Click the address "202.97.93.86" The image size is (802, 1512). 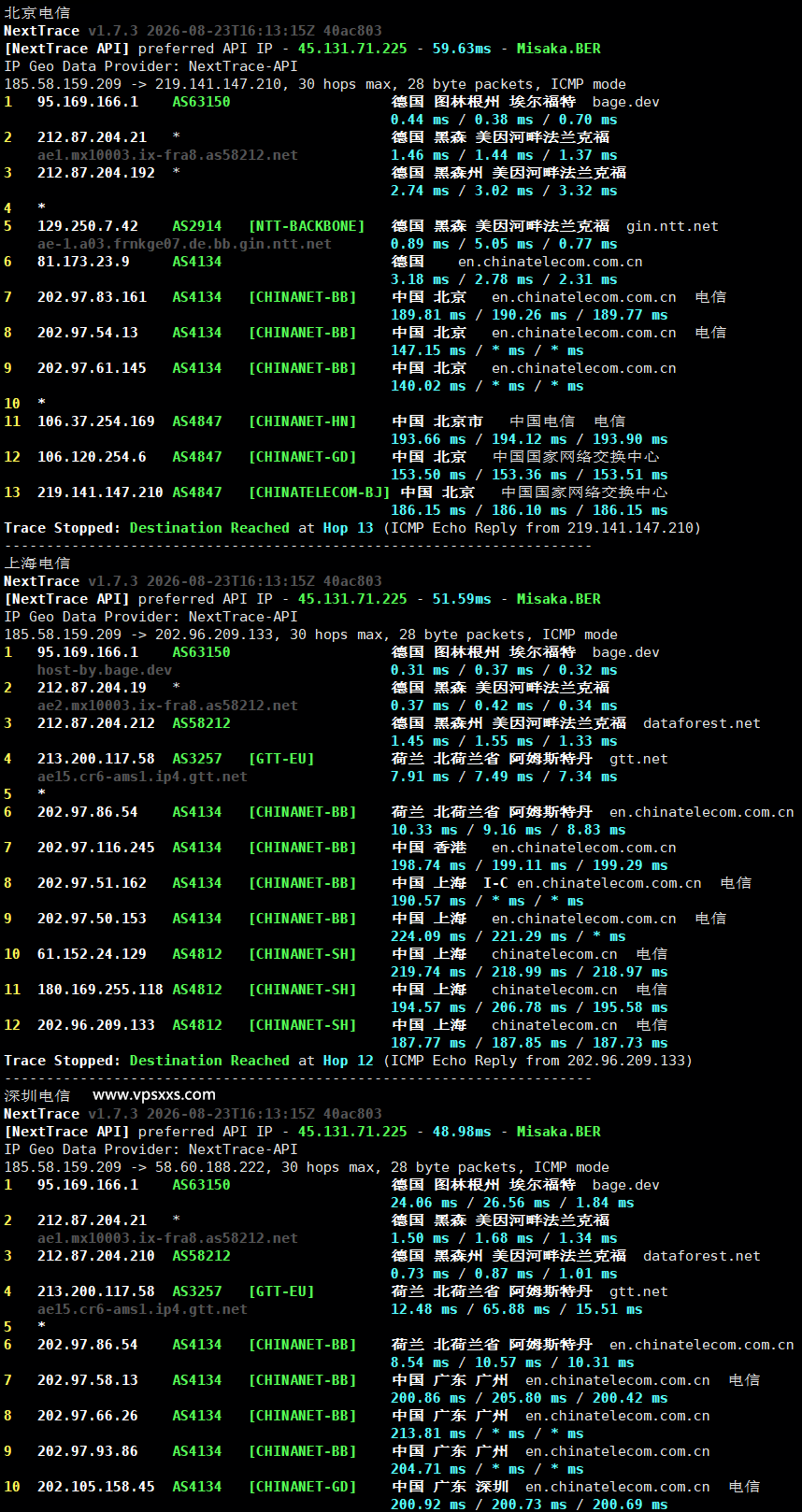point(88,1451)
